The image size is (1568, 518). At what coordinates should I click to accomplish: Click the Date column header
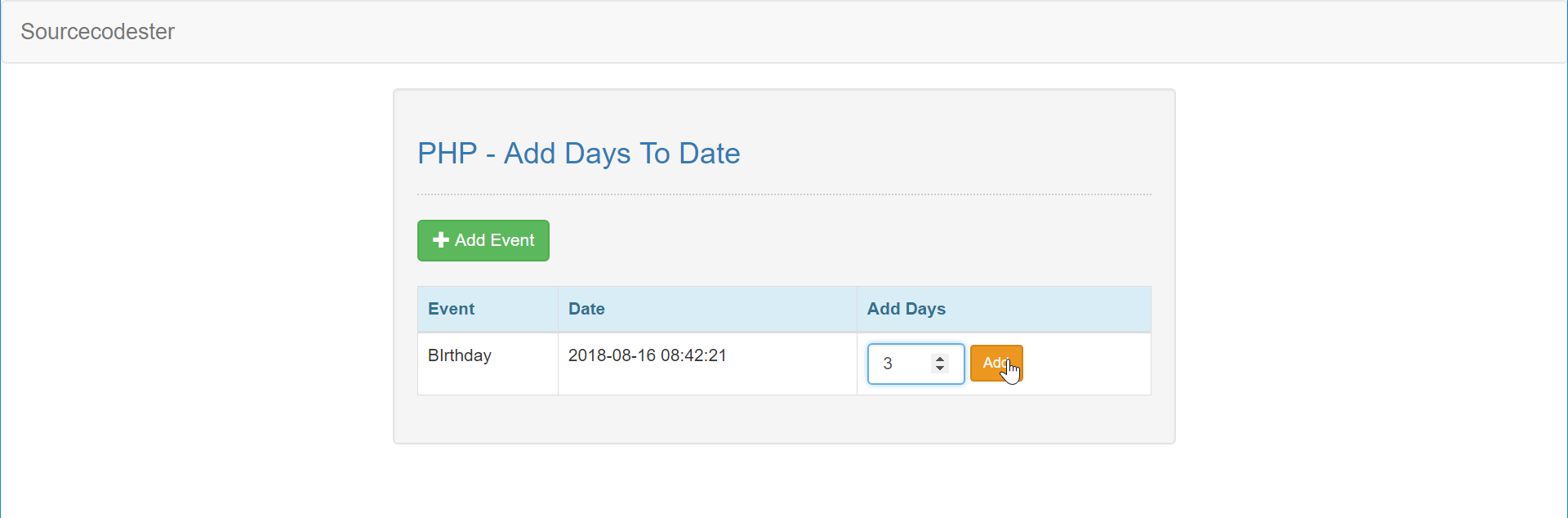click(586, 309)
